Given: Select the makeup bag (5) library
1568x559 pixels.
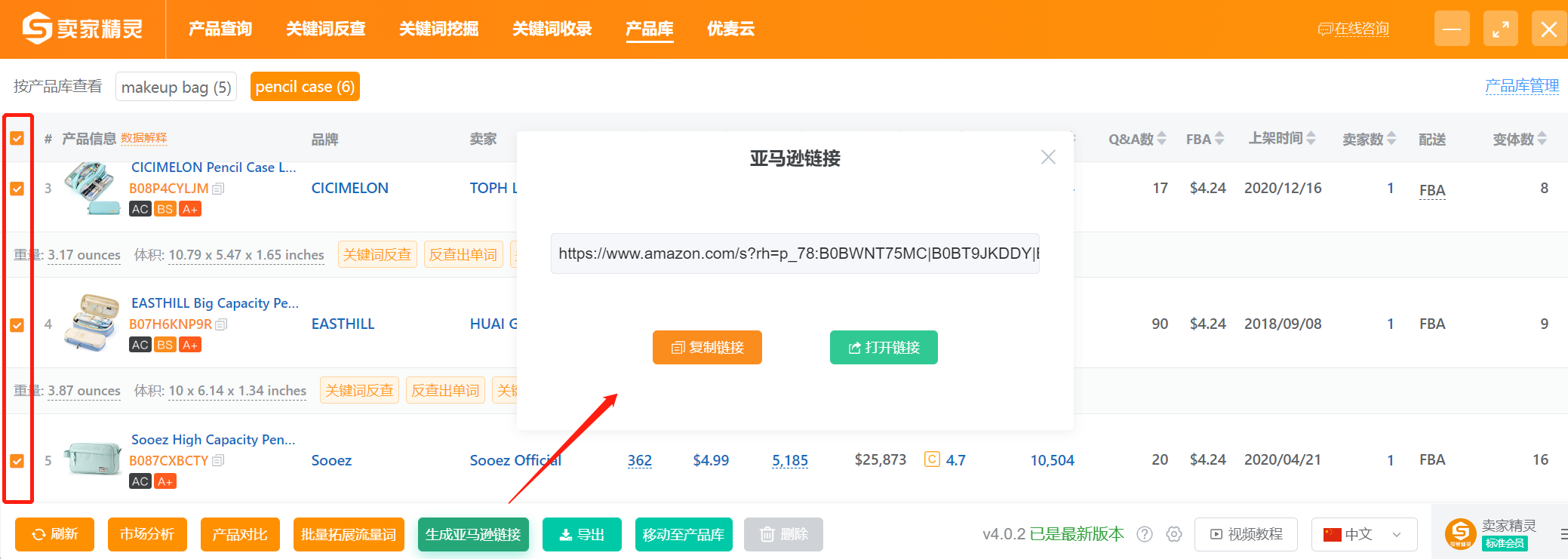Looking at the screenshot, I should 176,87.
